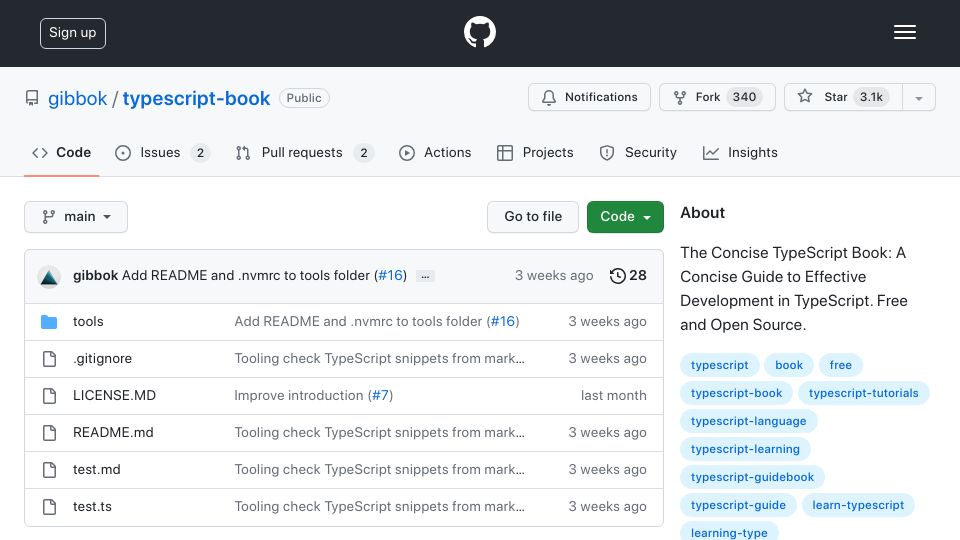View the 28 commits history

628,276
